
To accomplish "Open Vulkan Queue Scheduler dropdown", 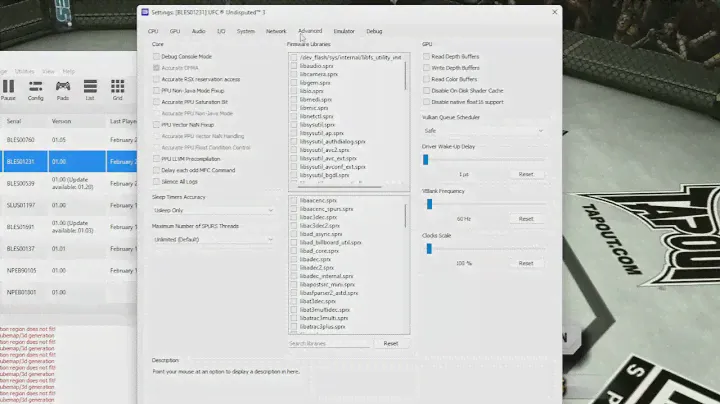I will point(484,130).
